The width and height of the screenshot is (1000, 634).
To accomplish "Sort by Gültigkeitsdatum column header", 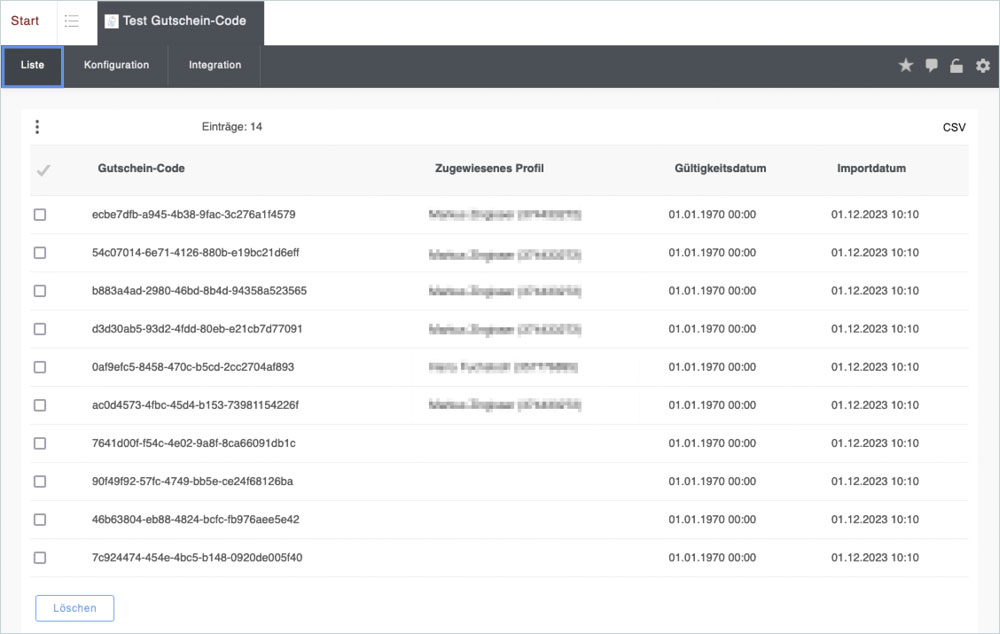I will (720, 168).
